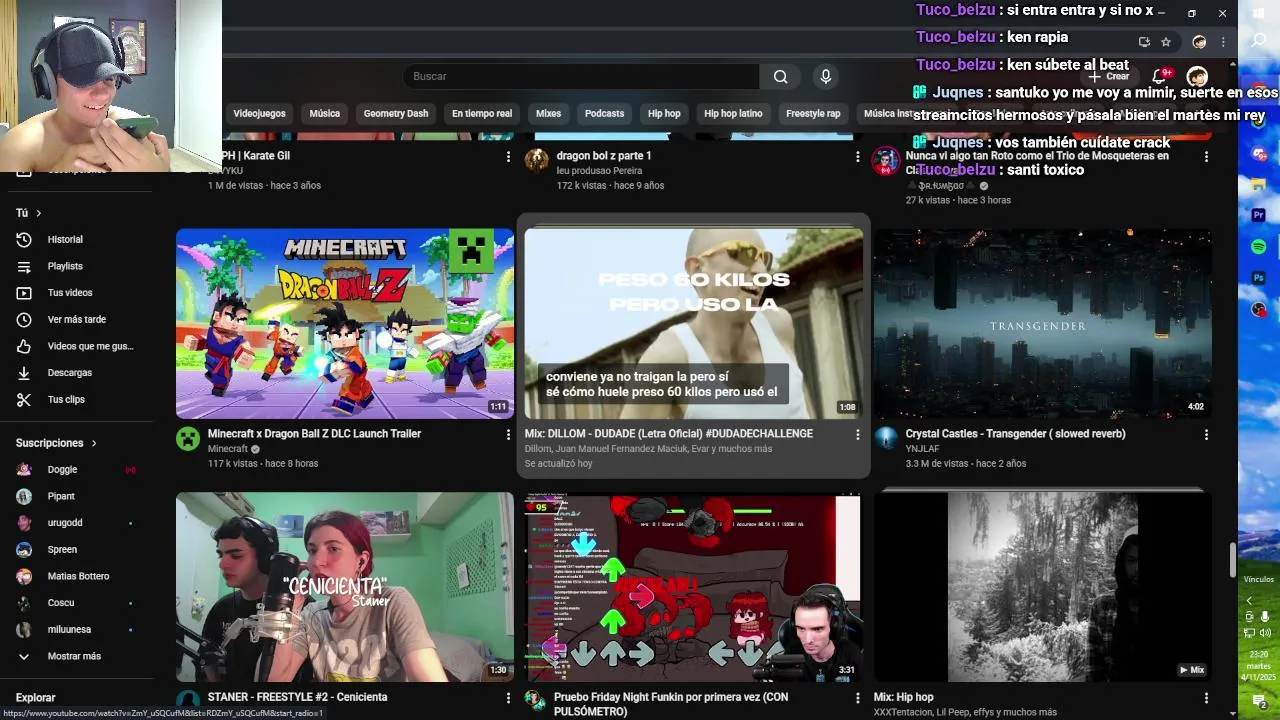Click the Playlists icon in sidebar
The width and height of the screenshot is (1280, 720).
24,266
